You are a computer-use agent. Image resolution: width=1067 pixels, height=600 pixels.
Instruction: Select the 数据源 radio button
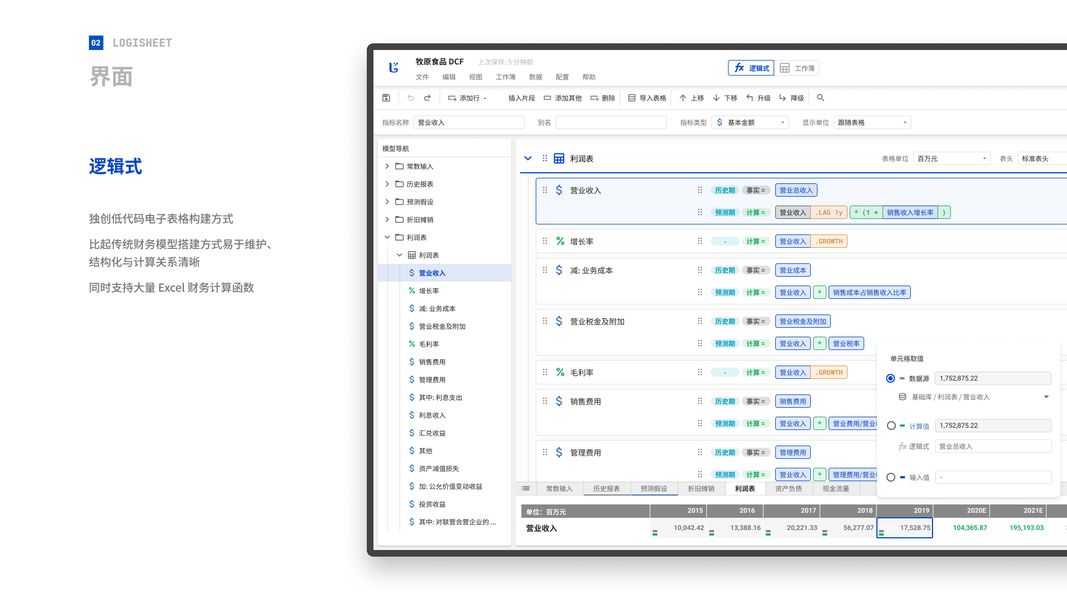(x=891, y=378)
